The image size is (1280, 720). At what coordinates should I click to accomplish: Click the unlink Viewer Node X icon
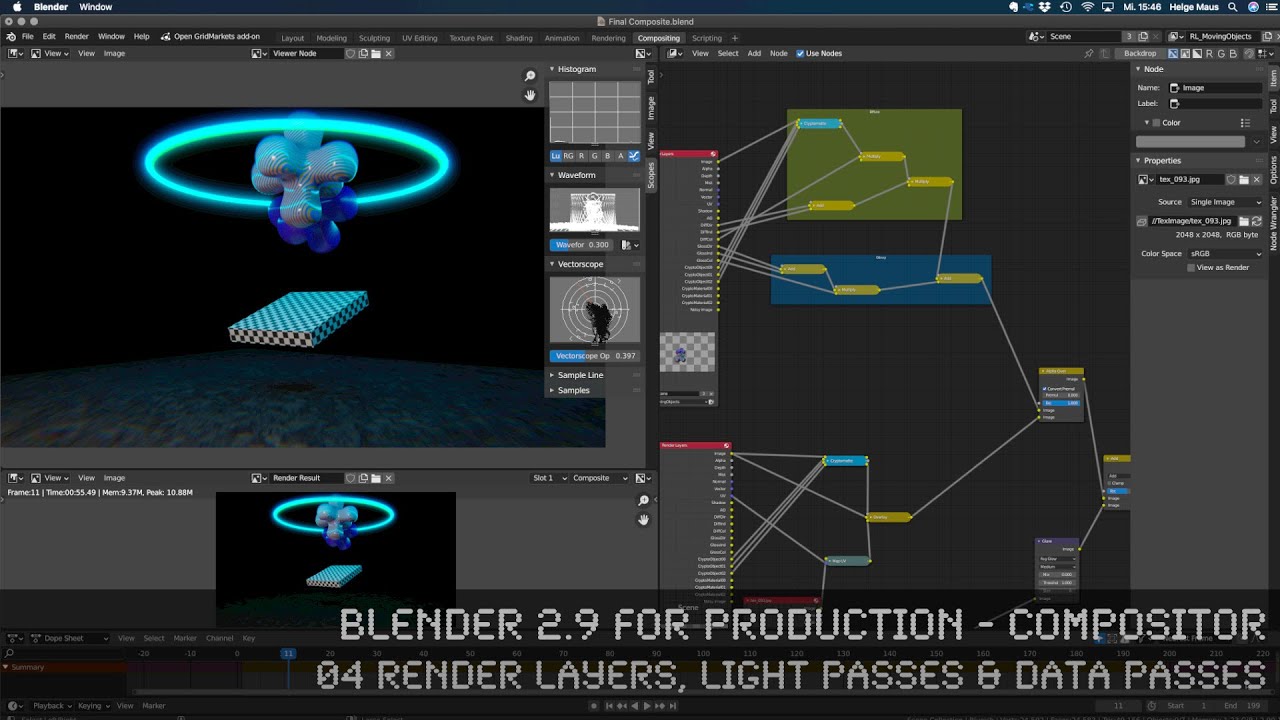click(388, 53)
